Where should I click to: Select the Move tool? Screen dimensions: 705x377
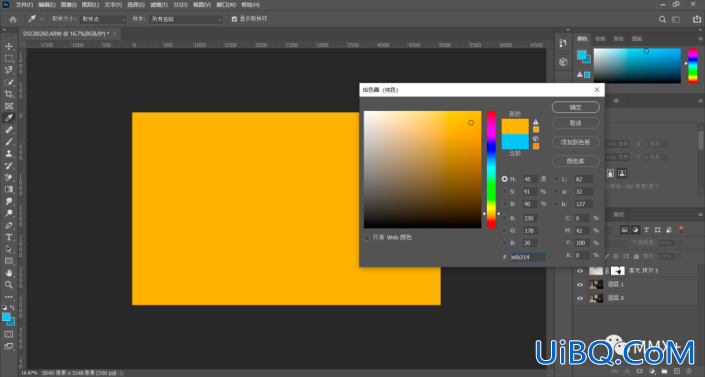pyautogui.click(x=9, y=46)
